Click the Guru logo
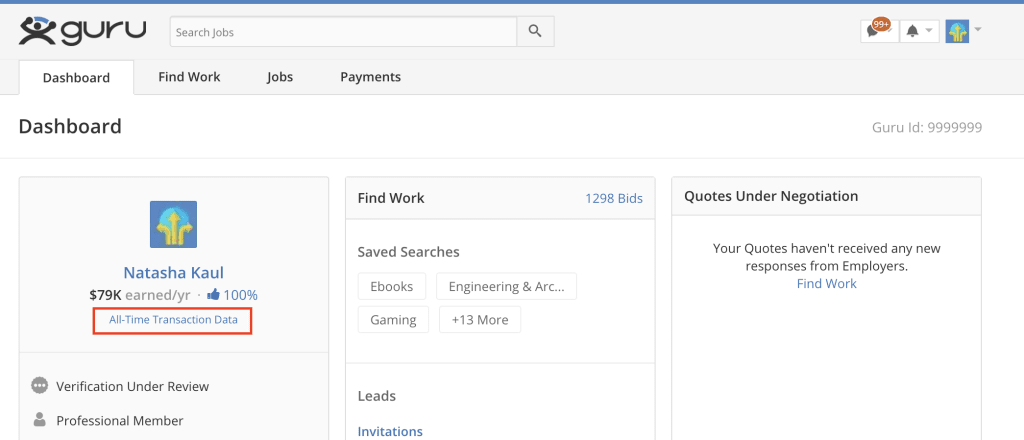The image size is (1024, 440). click(x=82, y=31)
